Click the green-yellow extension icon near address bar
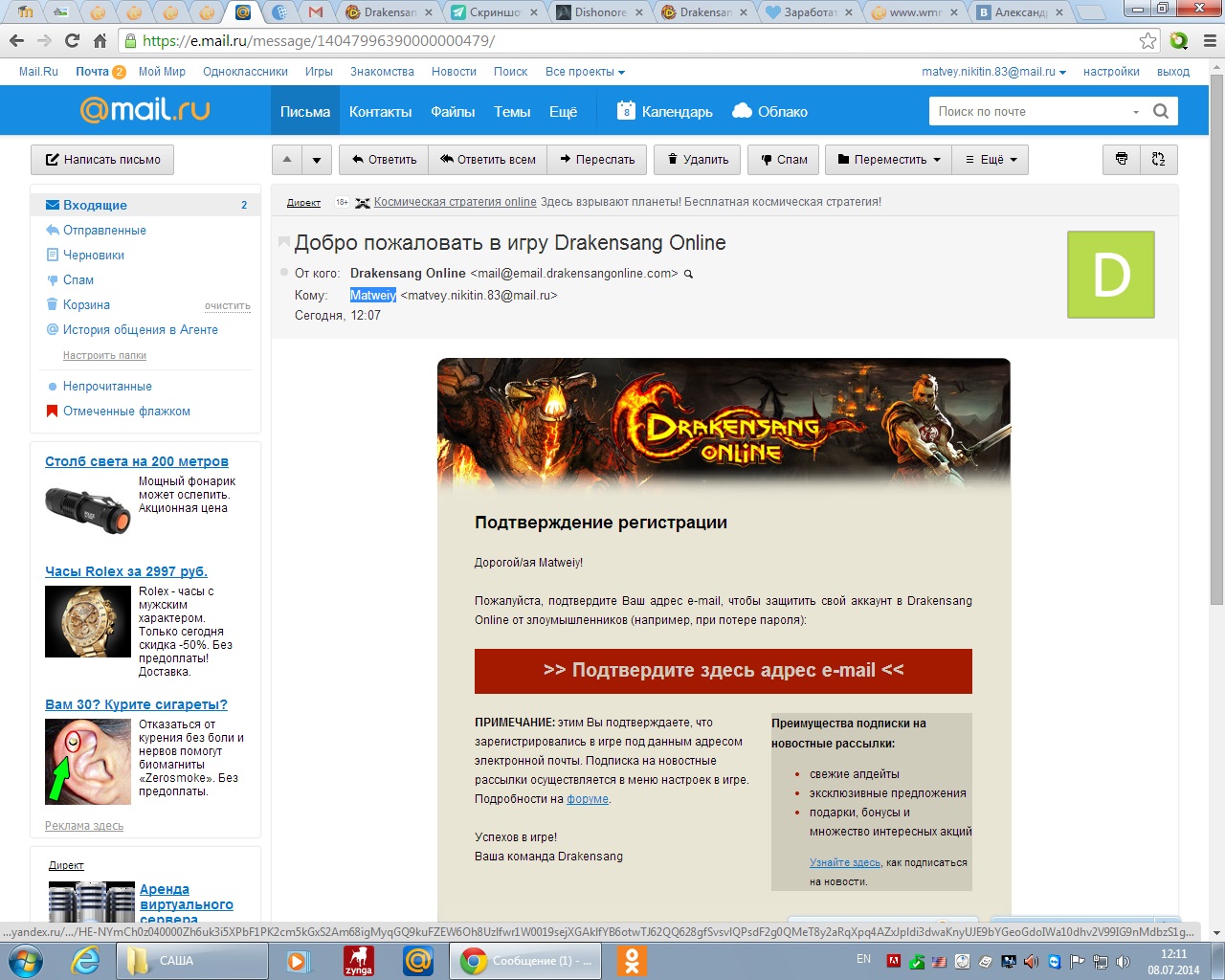Viewport: 1225px width, 980px height. click(1179, 41)
